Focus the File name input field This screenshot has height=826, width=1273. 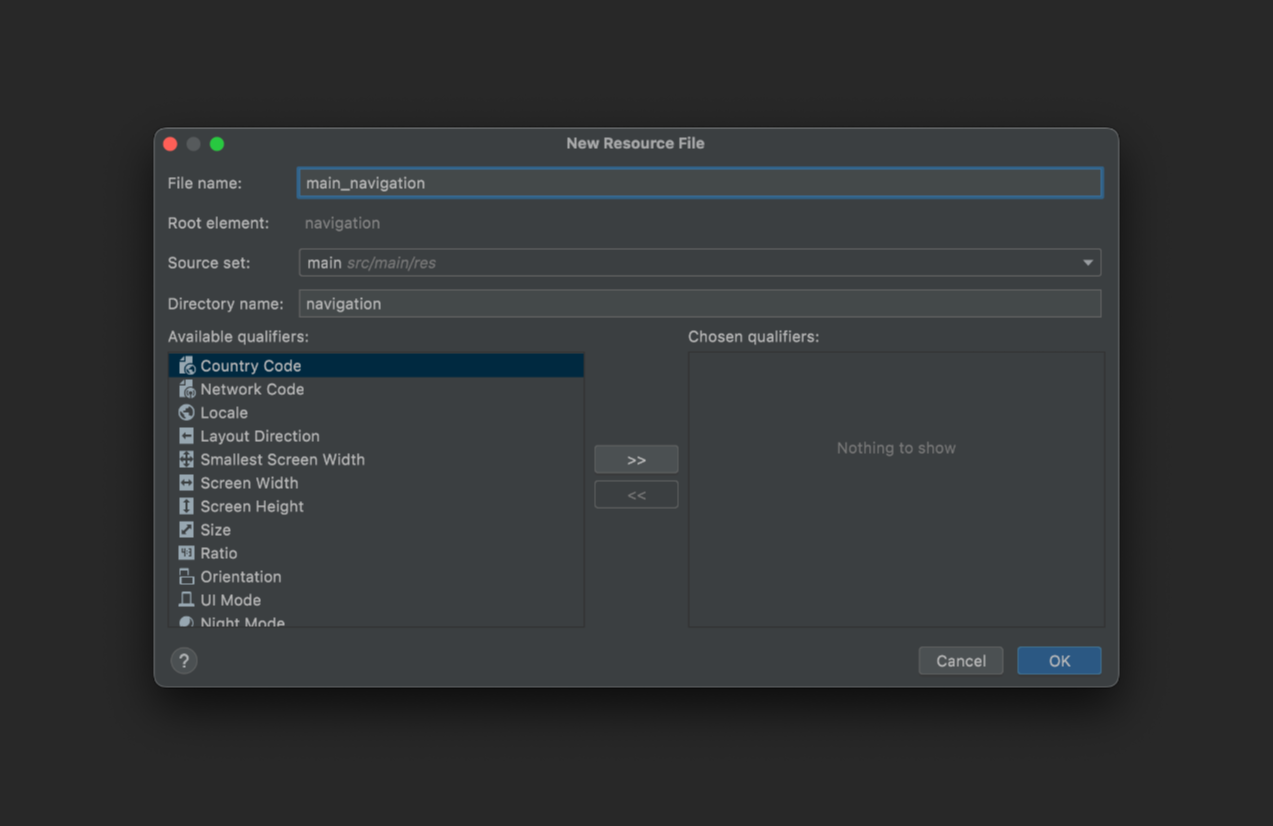700,183
